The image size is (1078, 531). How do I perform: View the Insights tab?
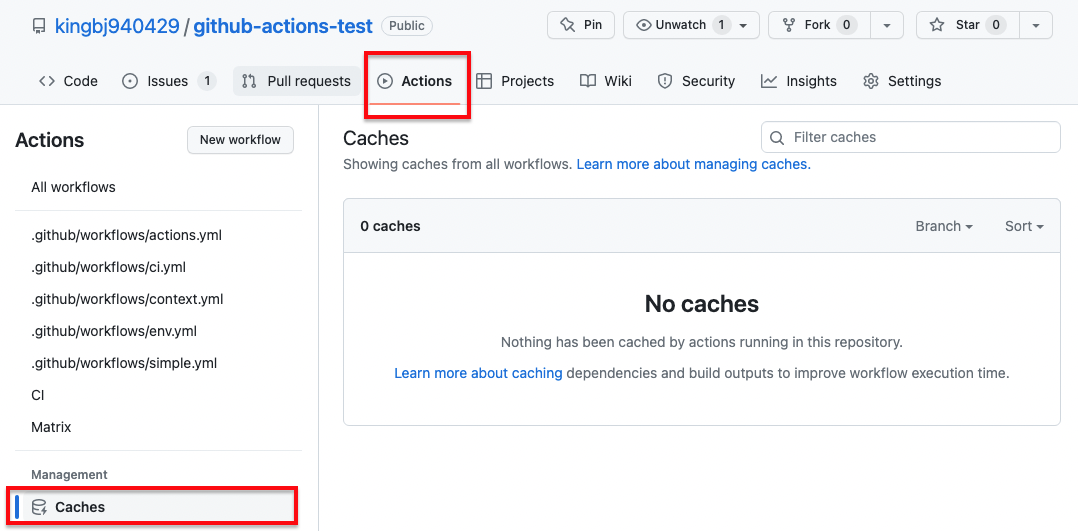point(799,81)
